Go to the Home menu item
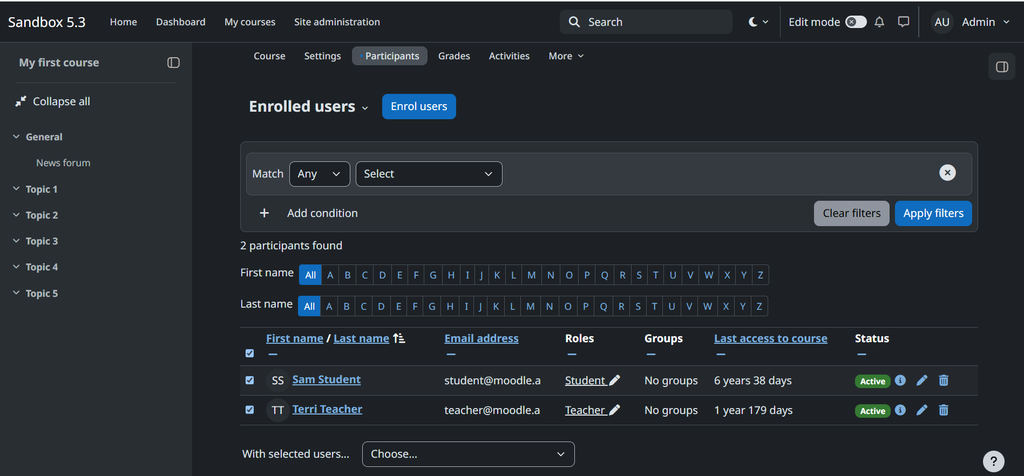 coord(123,22)
